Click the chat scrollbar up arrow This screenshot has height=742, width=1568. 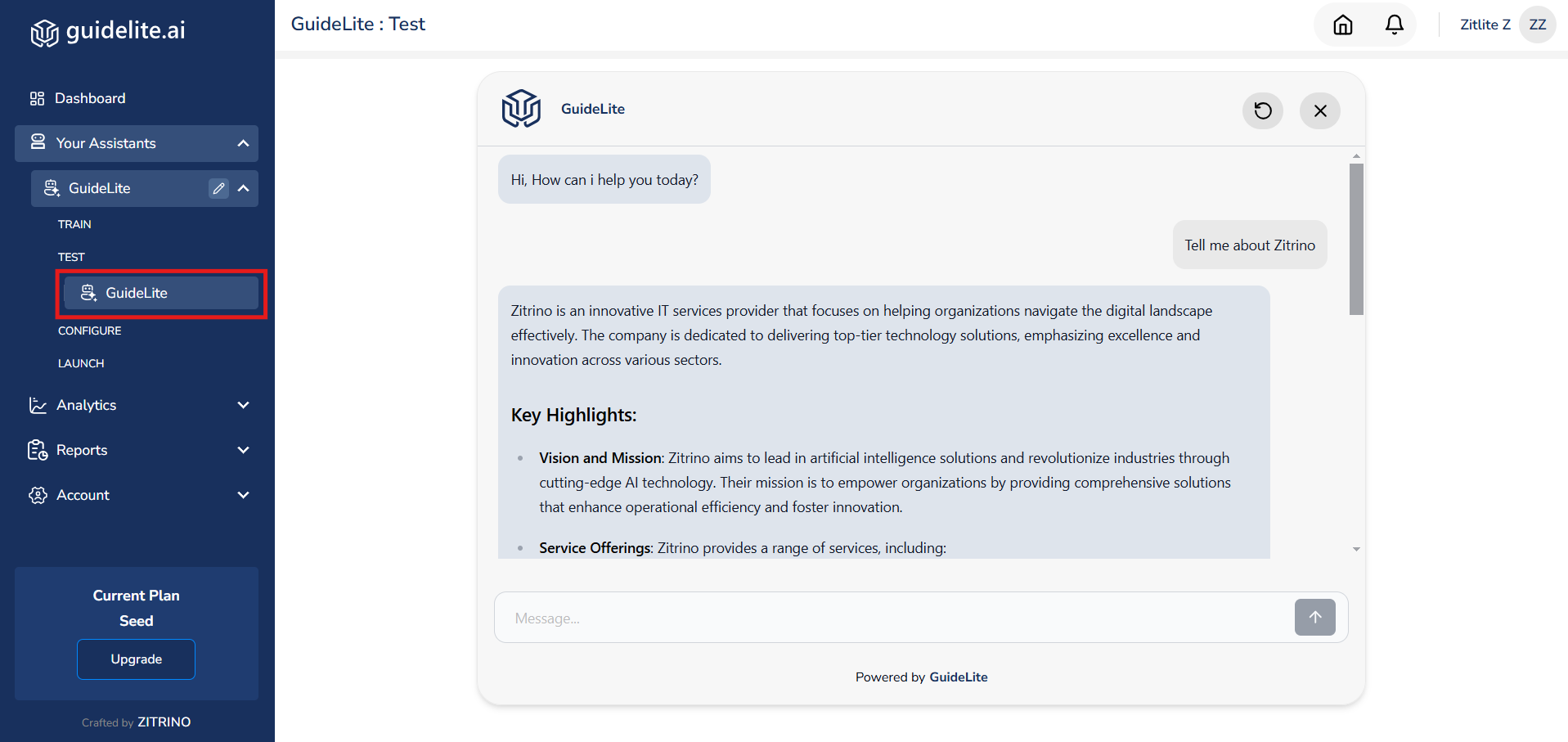tap(1356, 155)
